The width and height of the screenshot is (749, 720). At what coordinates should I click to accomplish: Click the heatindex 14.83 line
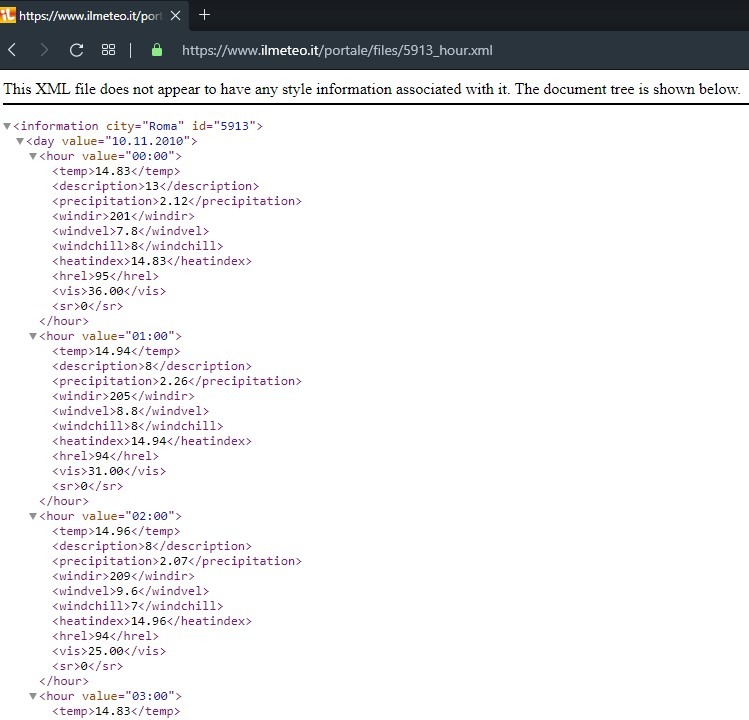click(x=152, y=261)
